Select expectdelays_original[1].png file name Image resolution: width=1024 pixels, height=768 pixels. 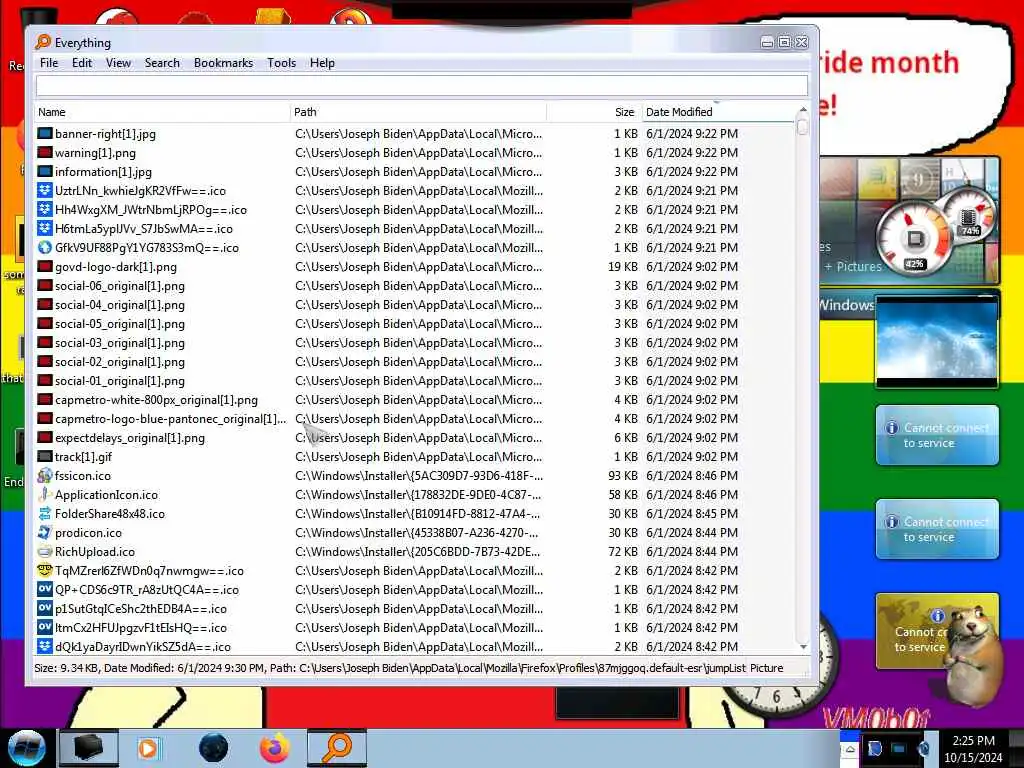pyautogui.click(x=130, y=438)
